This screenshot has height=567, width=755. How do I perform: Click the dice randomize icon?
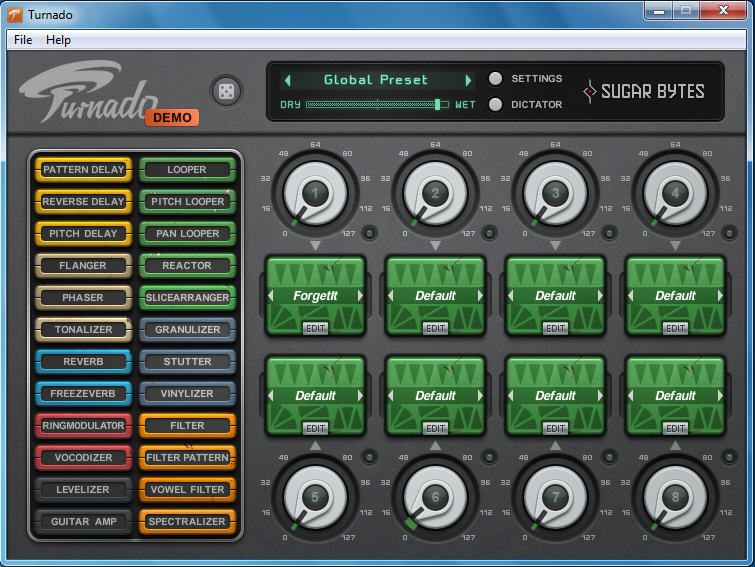226,91
